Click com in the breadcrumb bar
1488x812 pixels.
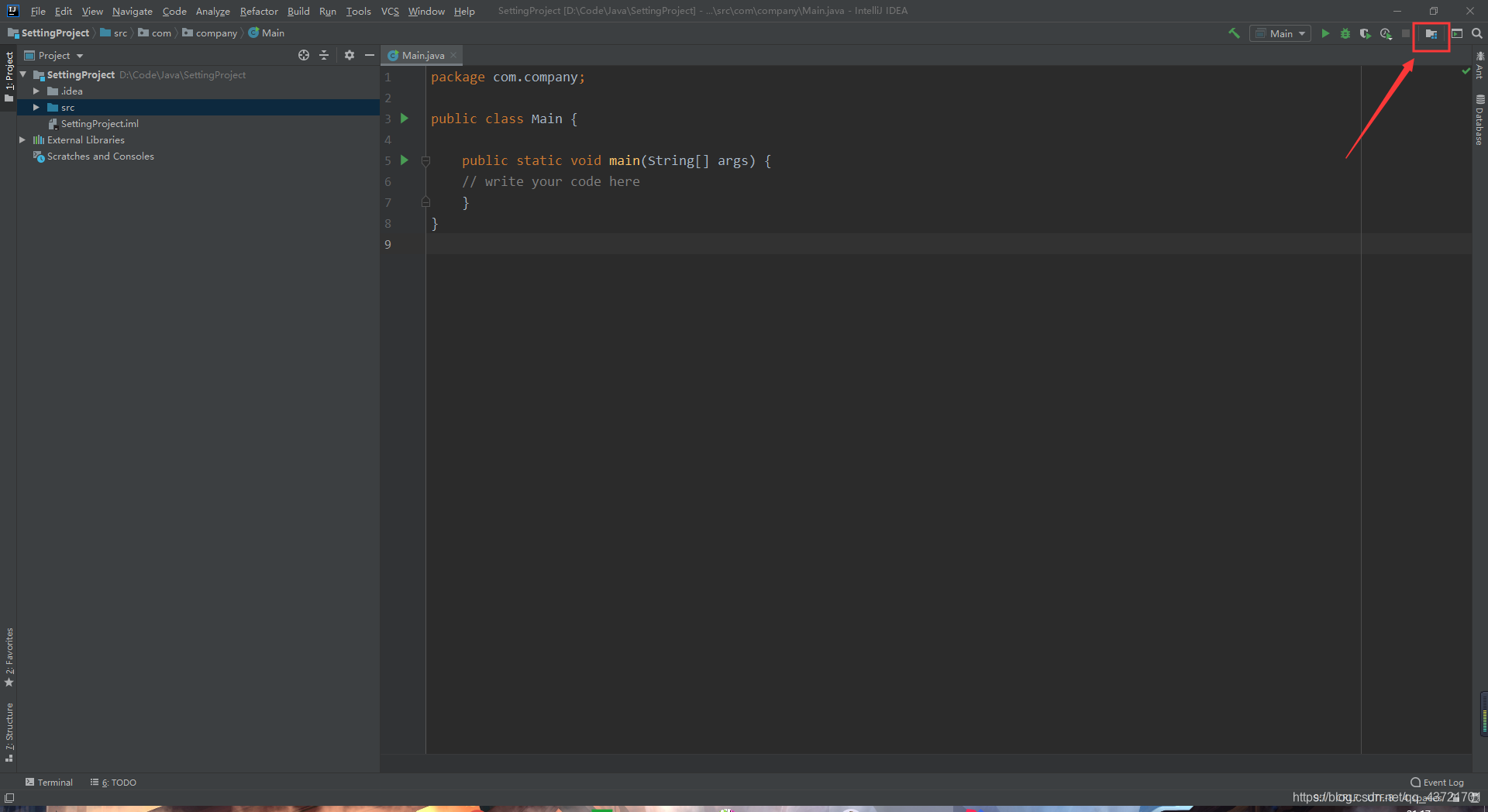[155, 33]
